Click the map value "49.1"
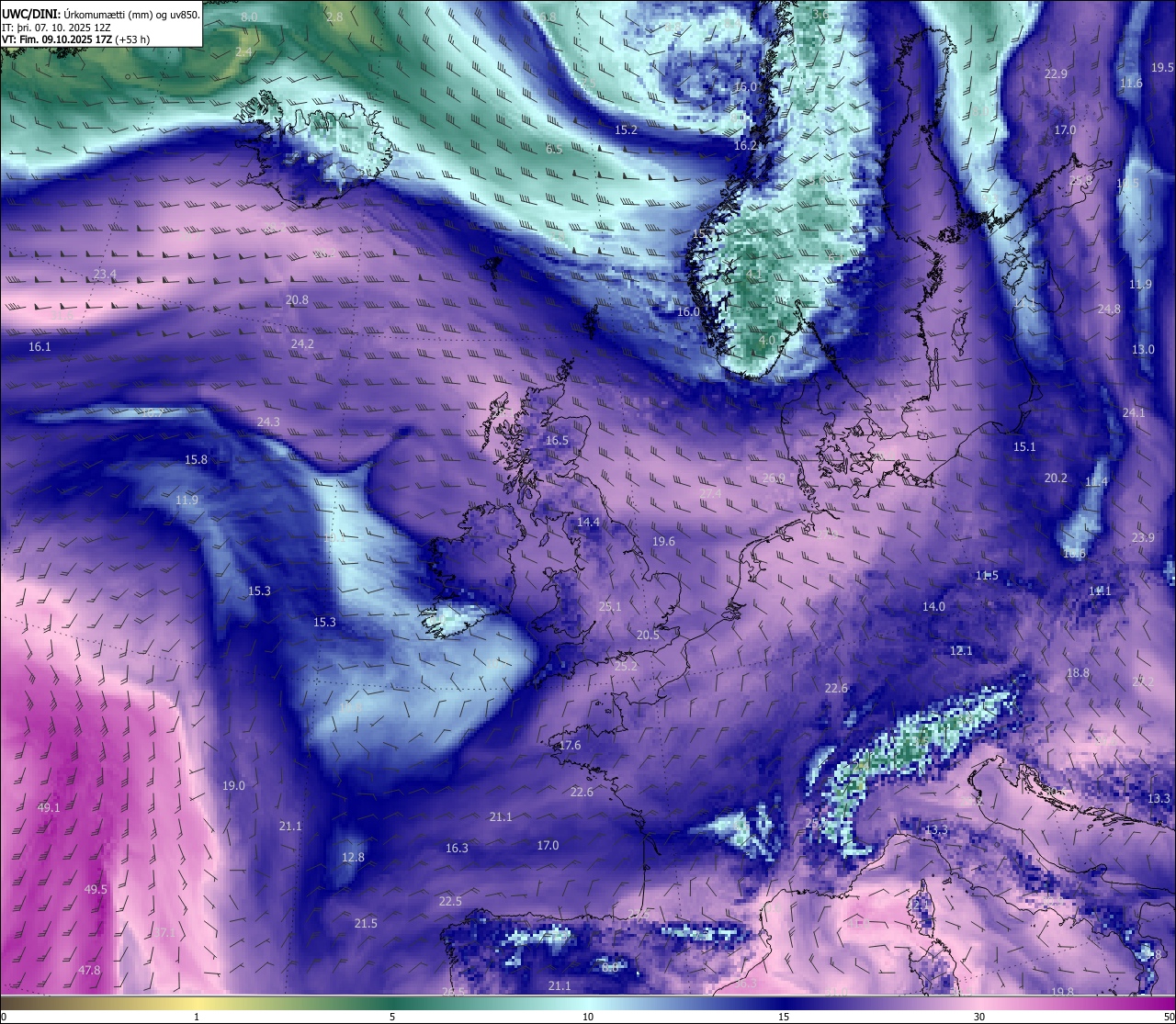The image size is (1176, 1024). 48,808
